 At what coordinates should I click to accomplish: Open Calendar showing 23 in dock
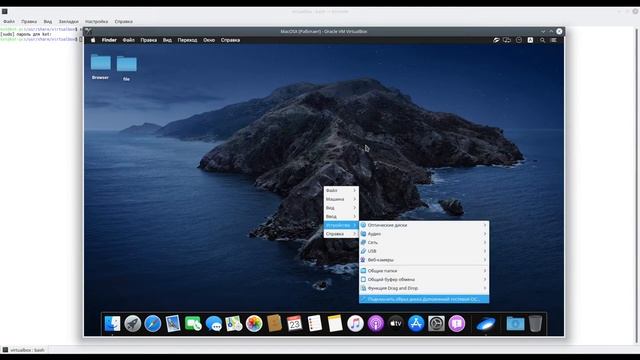(294, 324)
